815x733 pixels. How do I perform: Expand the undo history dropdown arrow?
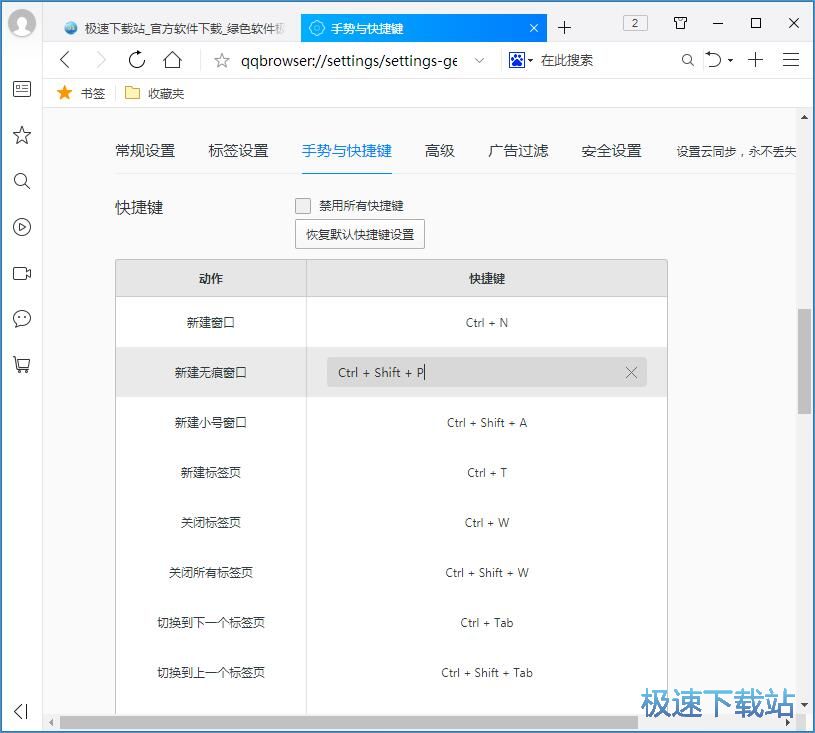tap(730, 61)
